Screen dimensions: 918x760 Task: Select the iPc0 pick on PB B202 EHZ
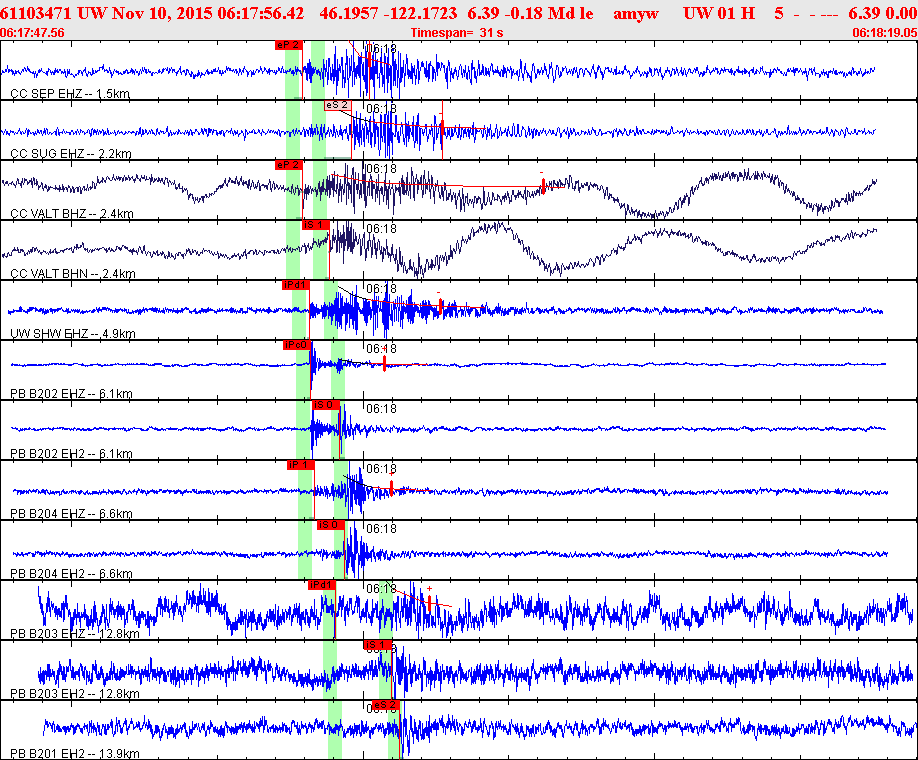(296, 345)
